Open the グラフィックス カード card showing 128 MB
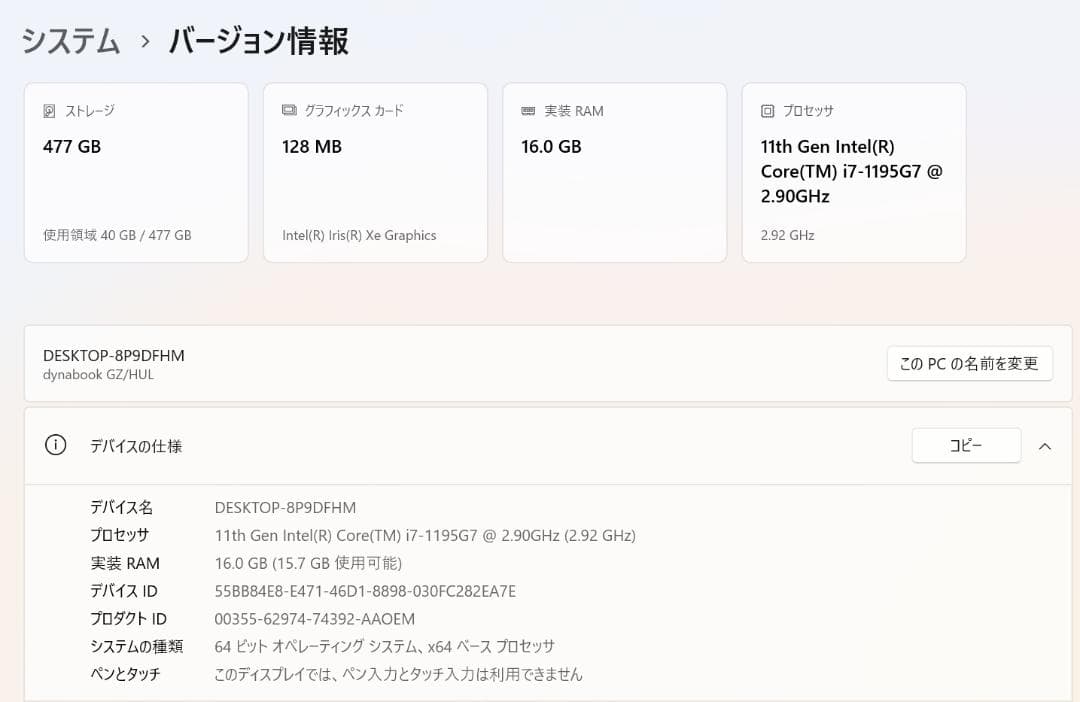Image resolution: width=1080 pixels, height=702 pixels. coord(375,172)
